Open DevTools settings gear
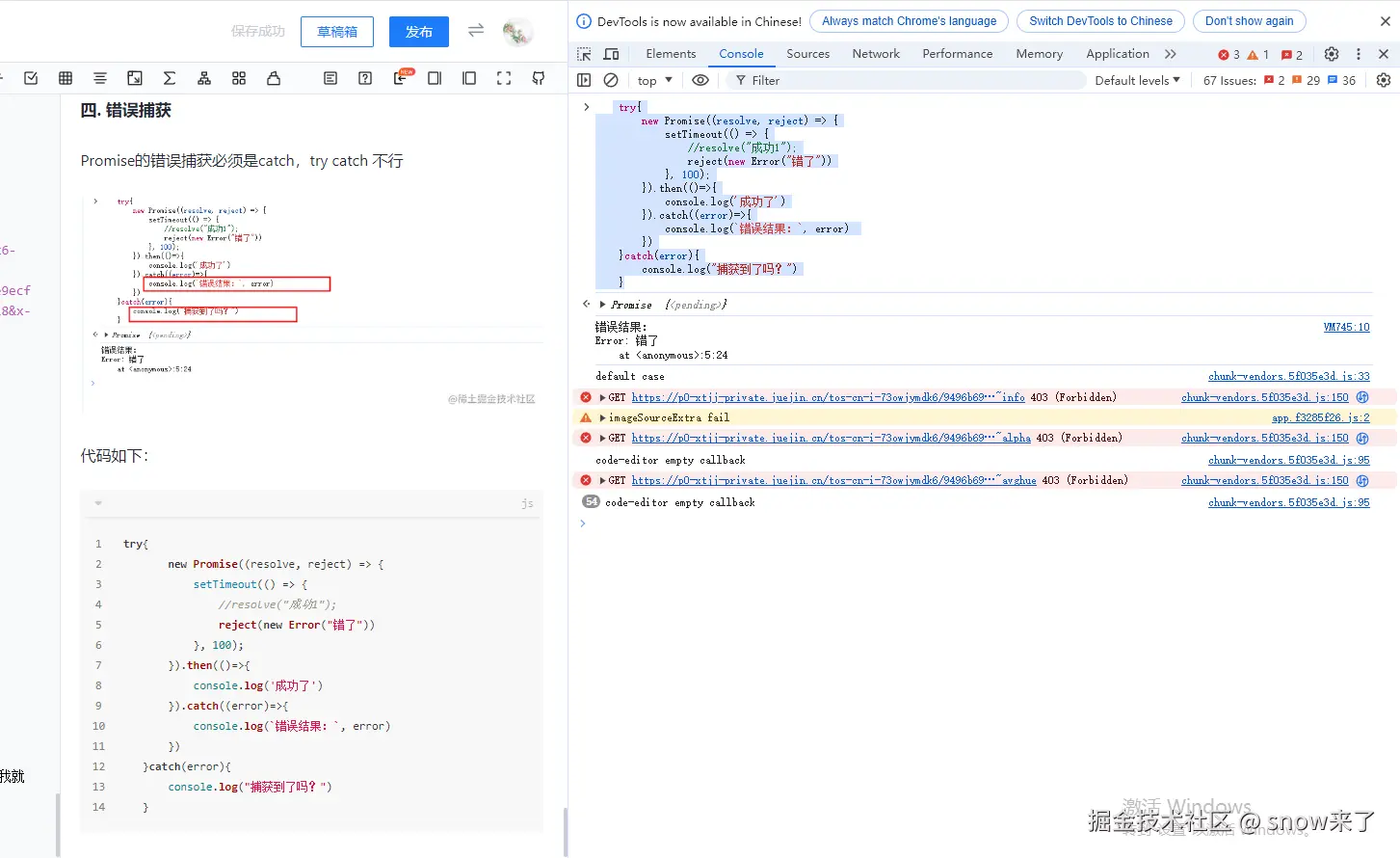The height and width of the screenshot is (858, 1400). click(1332, 54)
